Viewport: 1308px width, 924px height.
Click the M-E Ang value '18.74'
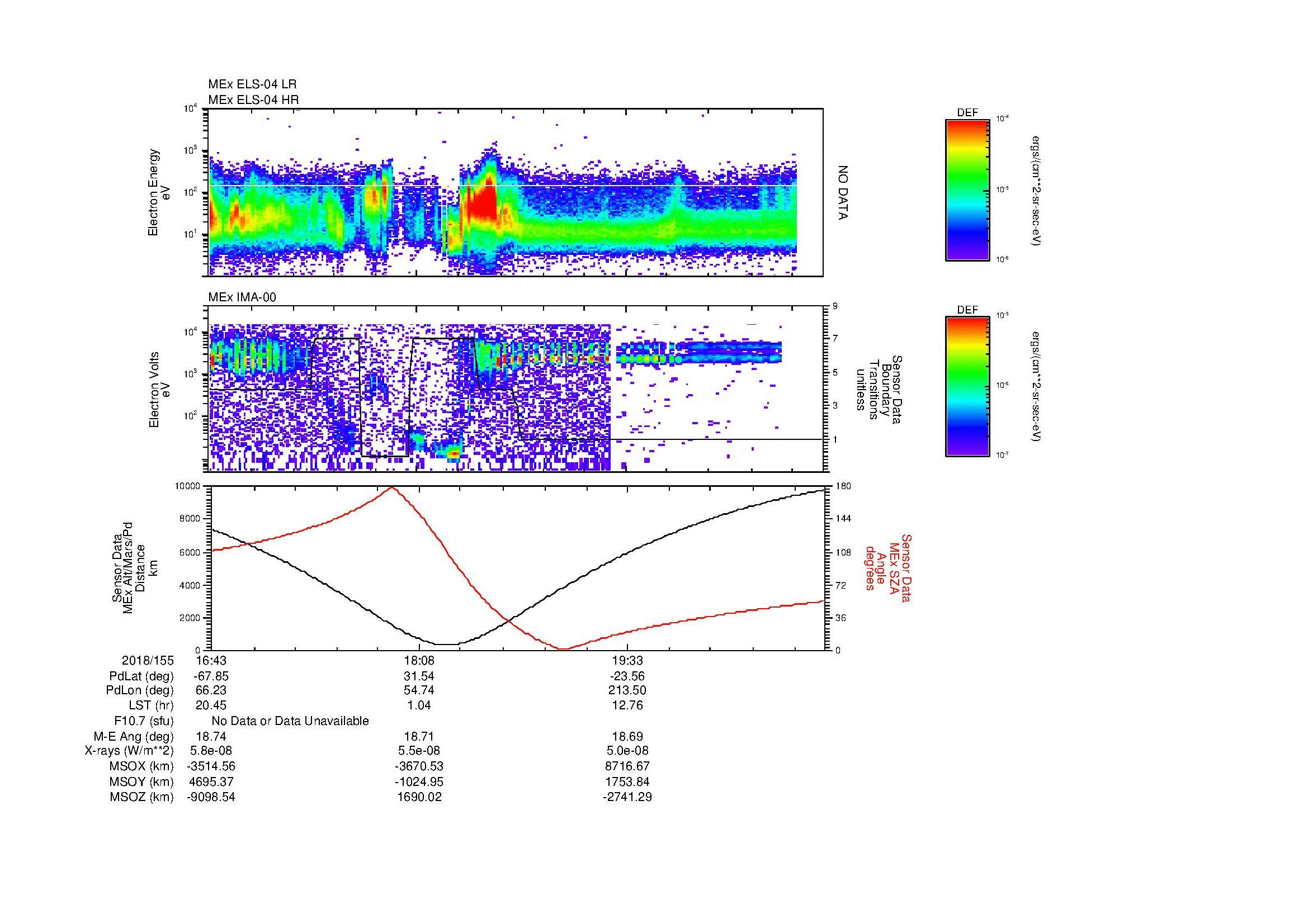pyautogui.click(x=211, y=737)
